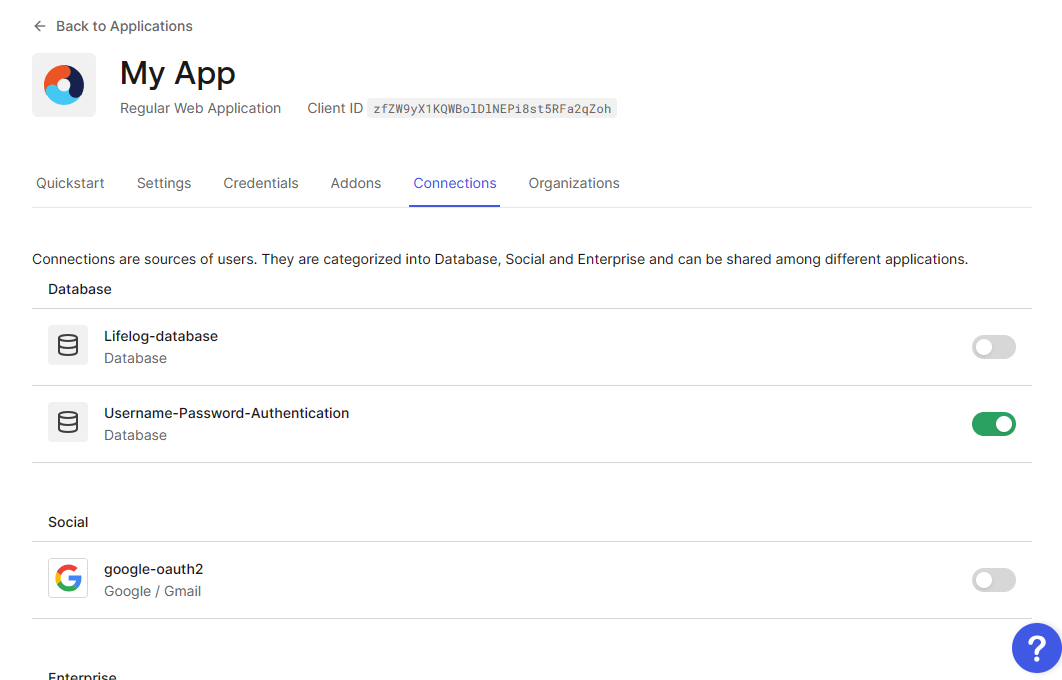Click the Lifelog-database database icon
The width and height of the screenshot is (1062, 680).
coord(68,345)
